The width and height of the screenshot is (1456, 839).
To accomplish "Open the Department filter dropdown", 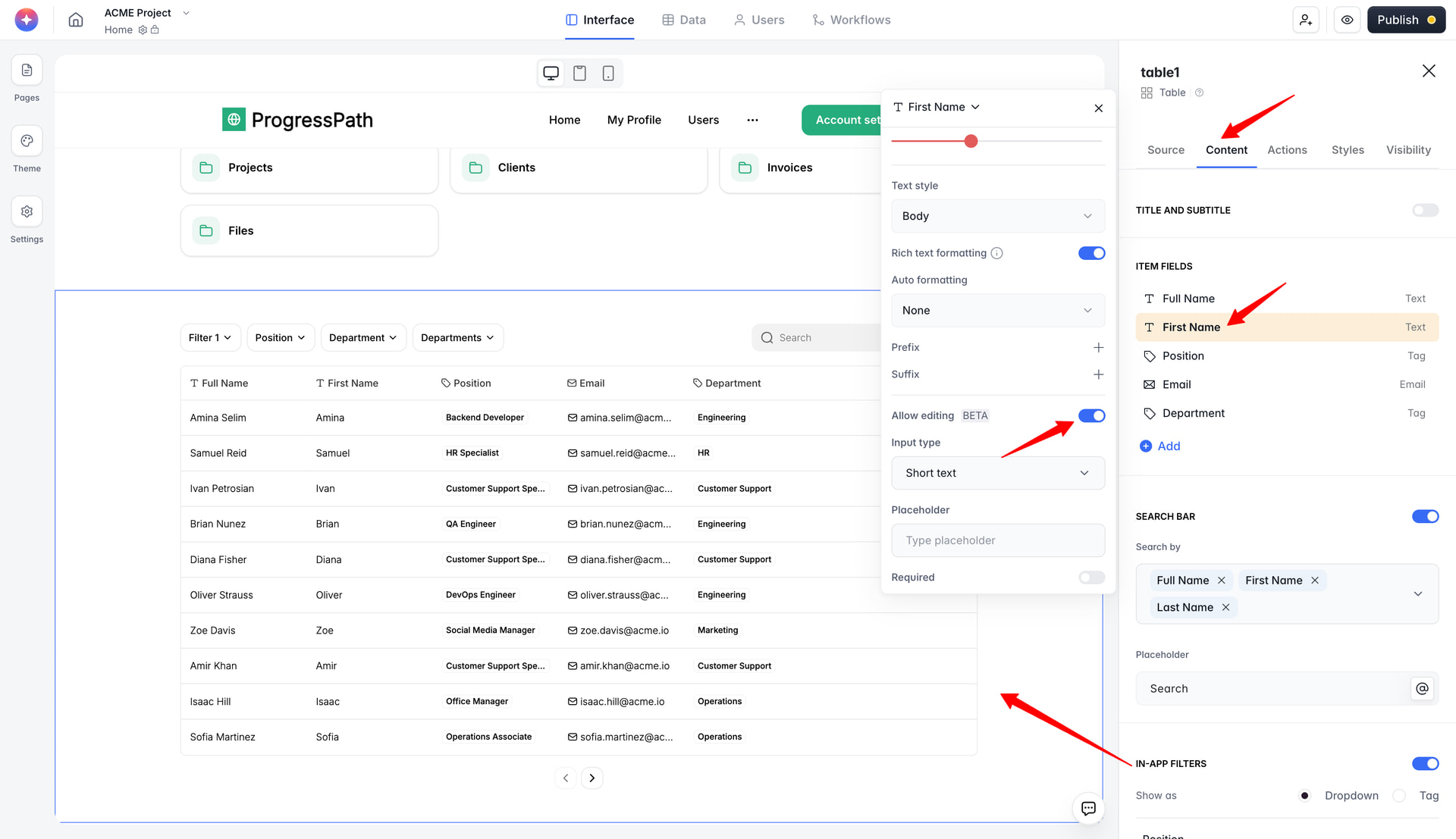I will (x=363, y=338).
